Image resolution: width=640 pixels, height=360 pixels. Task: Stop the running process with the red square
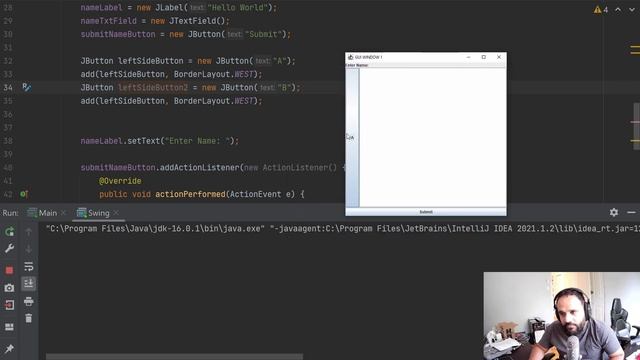(x=9, y=270)
